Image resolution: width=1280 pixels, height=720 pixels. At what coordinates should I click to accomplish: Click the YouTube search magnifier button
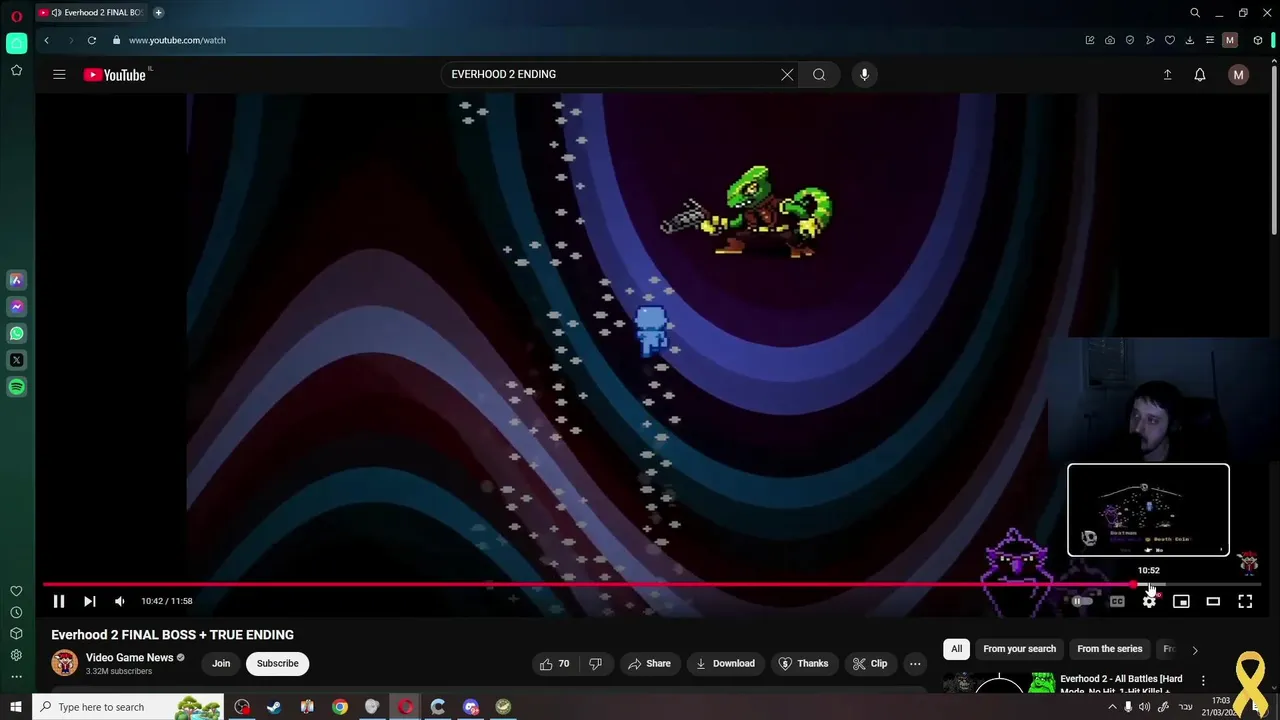coord(819,74)
